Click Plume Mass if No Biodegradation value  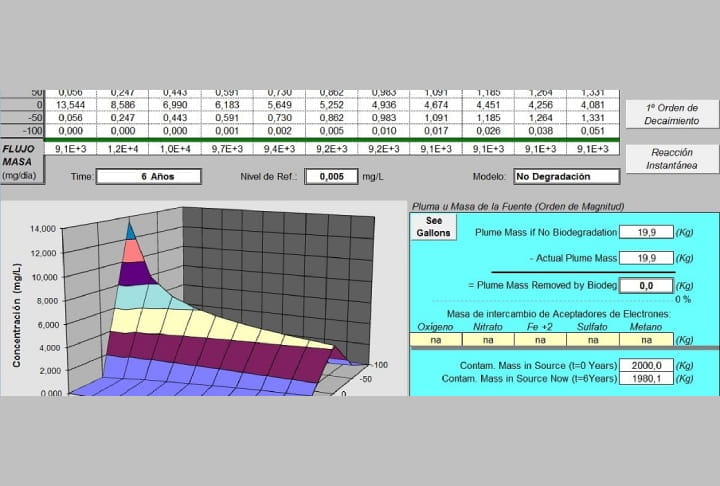click(x=646, y=232)
